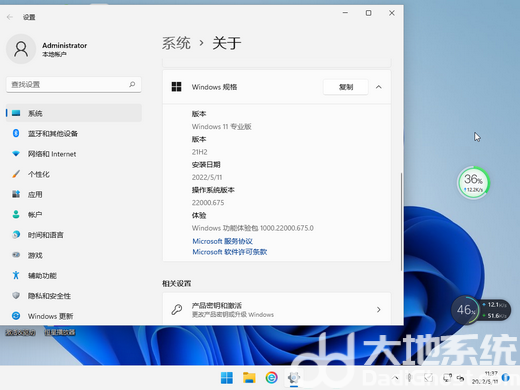Click the 36% green desktop widget
This screenshot has height=390, width=520.
coord(473,183)
